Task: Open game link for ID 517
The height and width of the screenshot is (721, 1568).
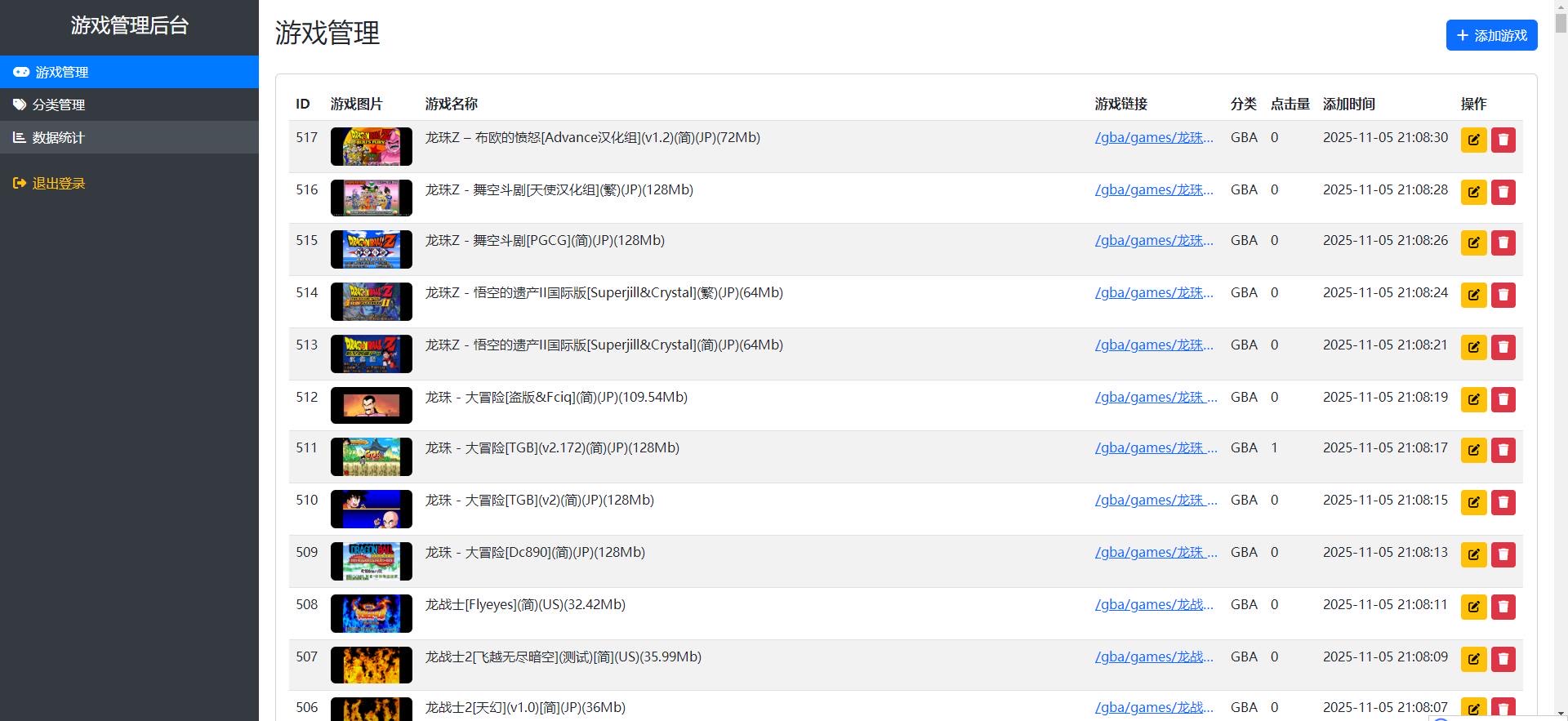Action: click(1154, 137)
